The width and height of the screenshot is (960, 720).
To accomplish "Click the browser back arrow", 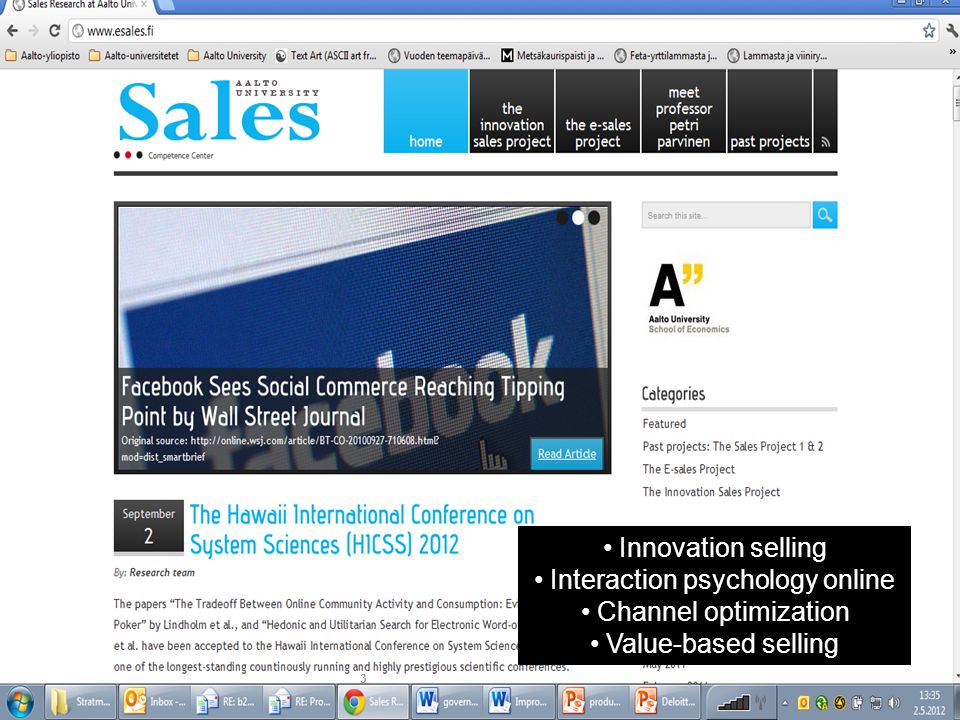I will (x=12, y=31).
